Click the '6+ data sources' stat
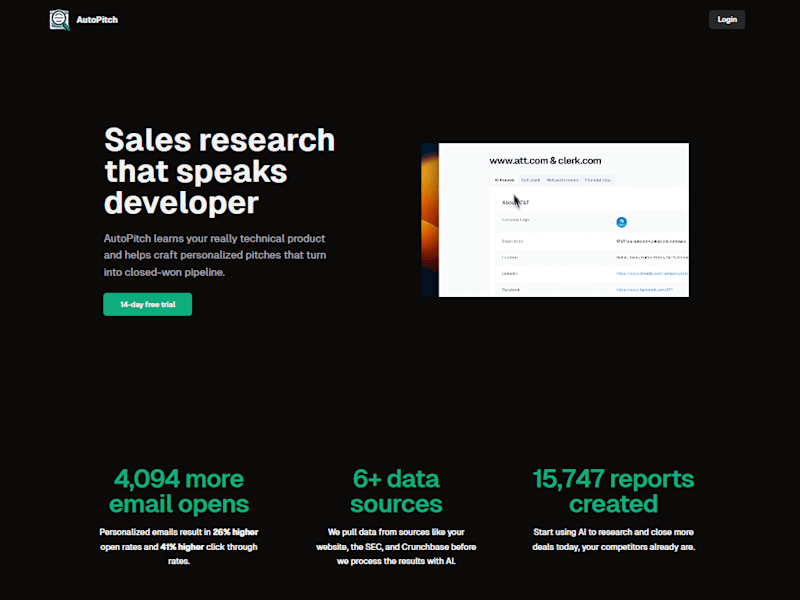This screenshot has height=600, width=800. point(396,491)
